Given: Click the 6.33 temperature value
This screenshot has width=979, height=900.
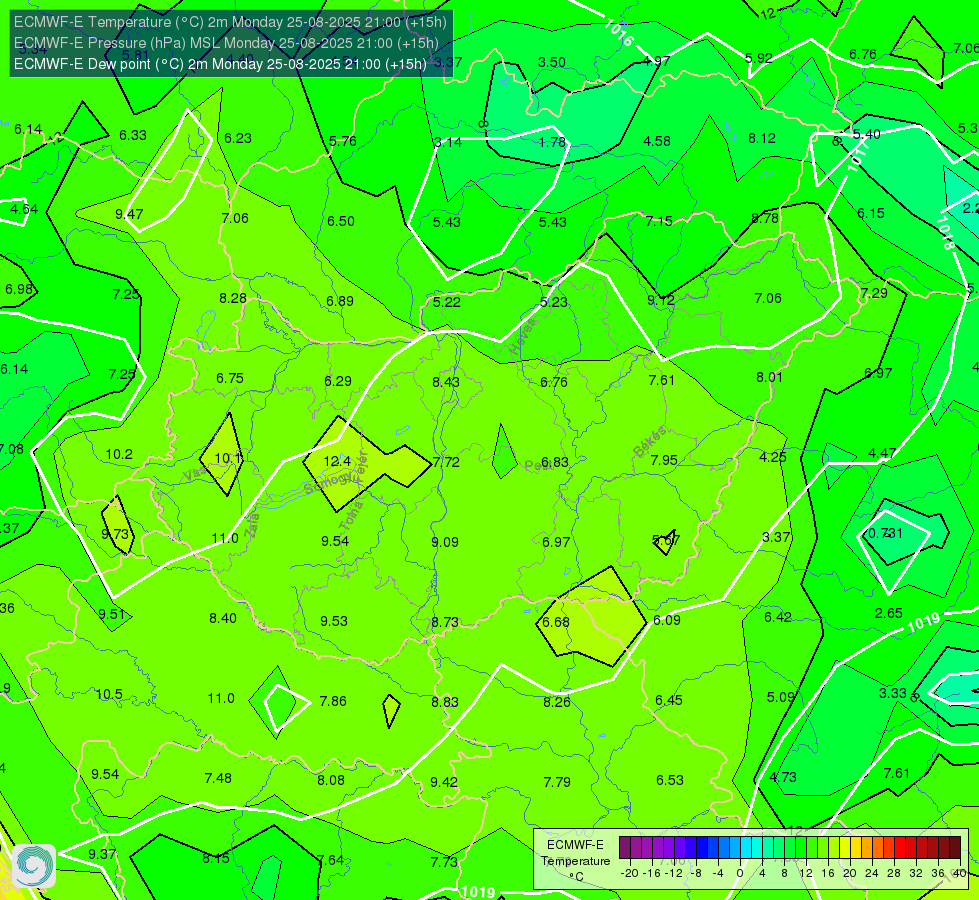Looking at the screenshot, I should tap(133, 136).
